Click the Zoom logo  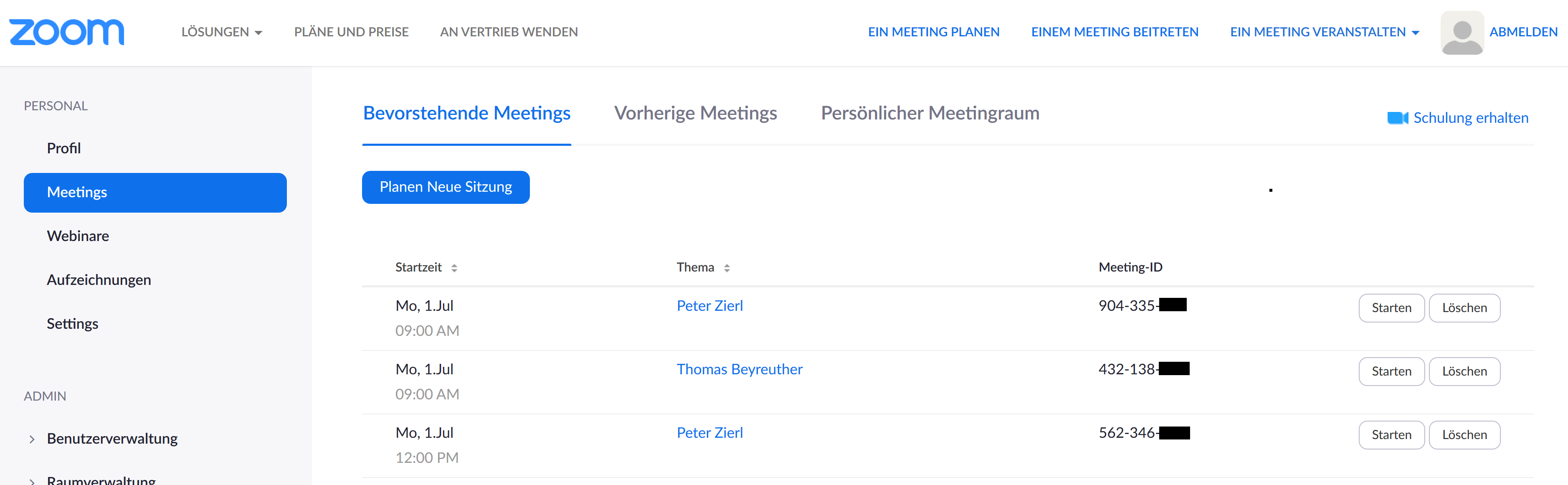67,32
